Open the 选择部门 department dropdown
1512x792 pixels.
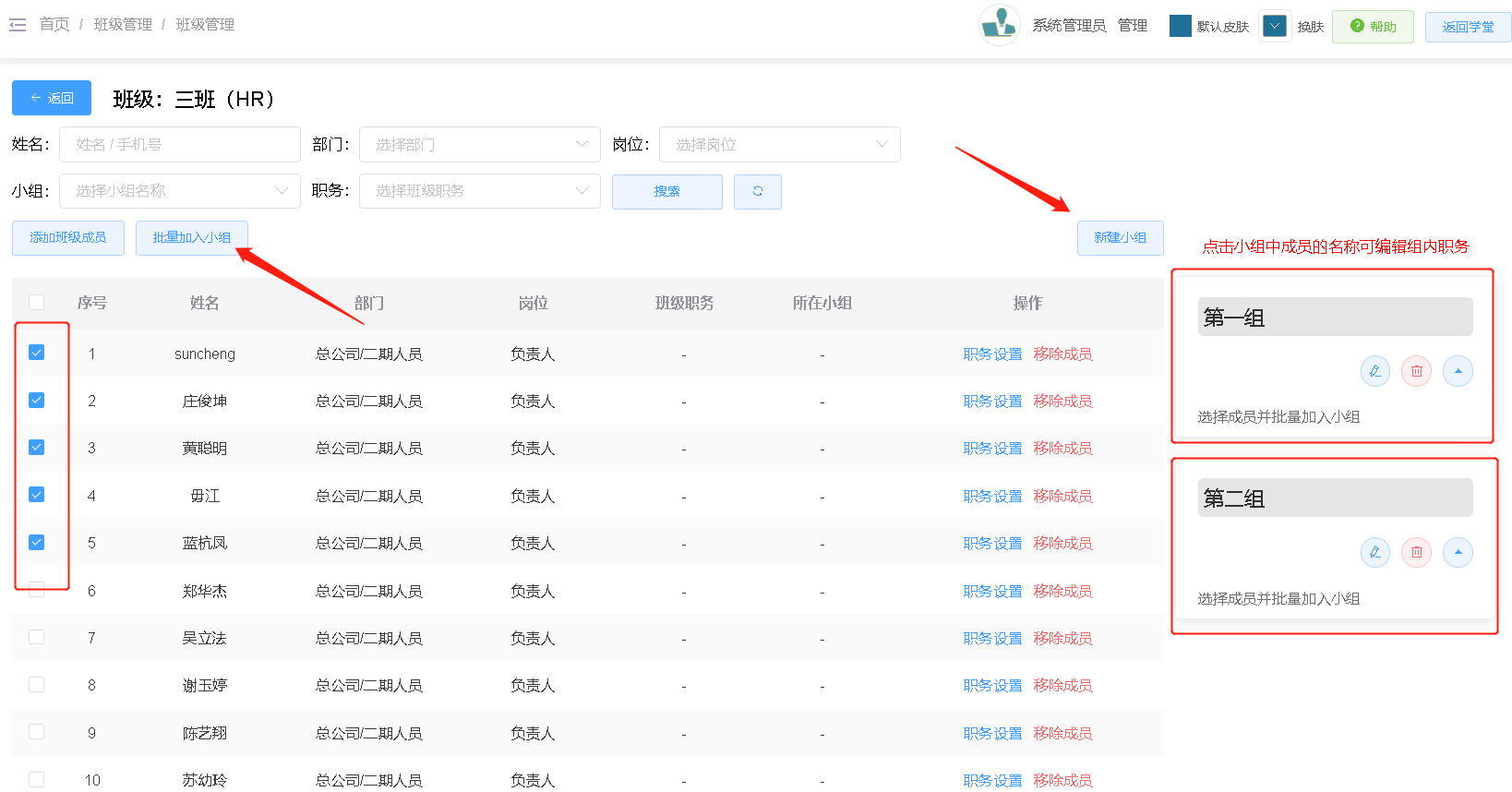(x=479, y=145)
